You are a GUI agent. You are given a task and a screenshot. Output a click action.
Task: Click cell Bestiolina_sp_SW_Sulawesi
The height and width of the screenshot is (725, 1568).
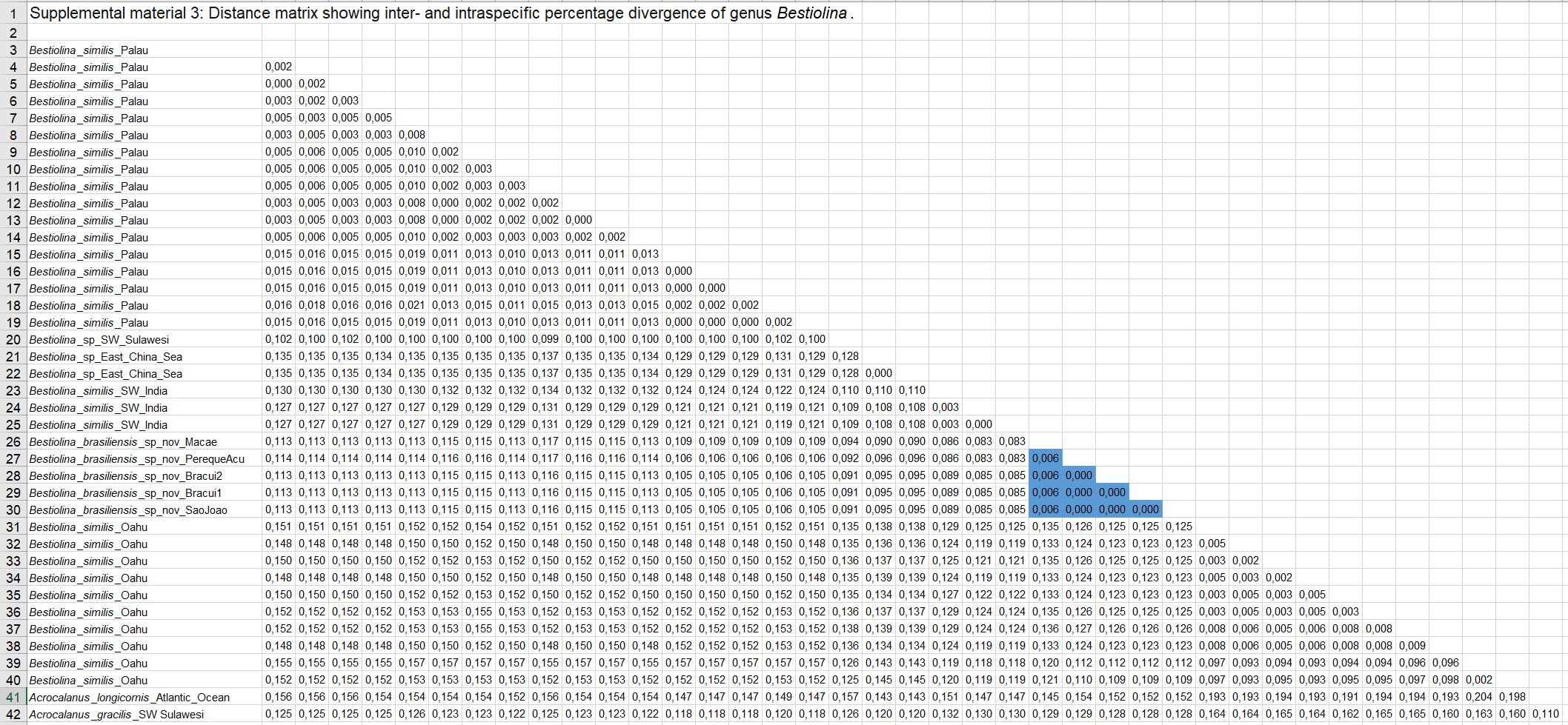coord(144,339)
